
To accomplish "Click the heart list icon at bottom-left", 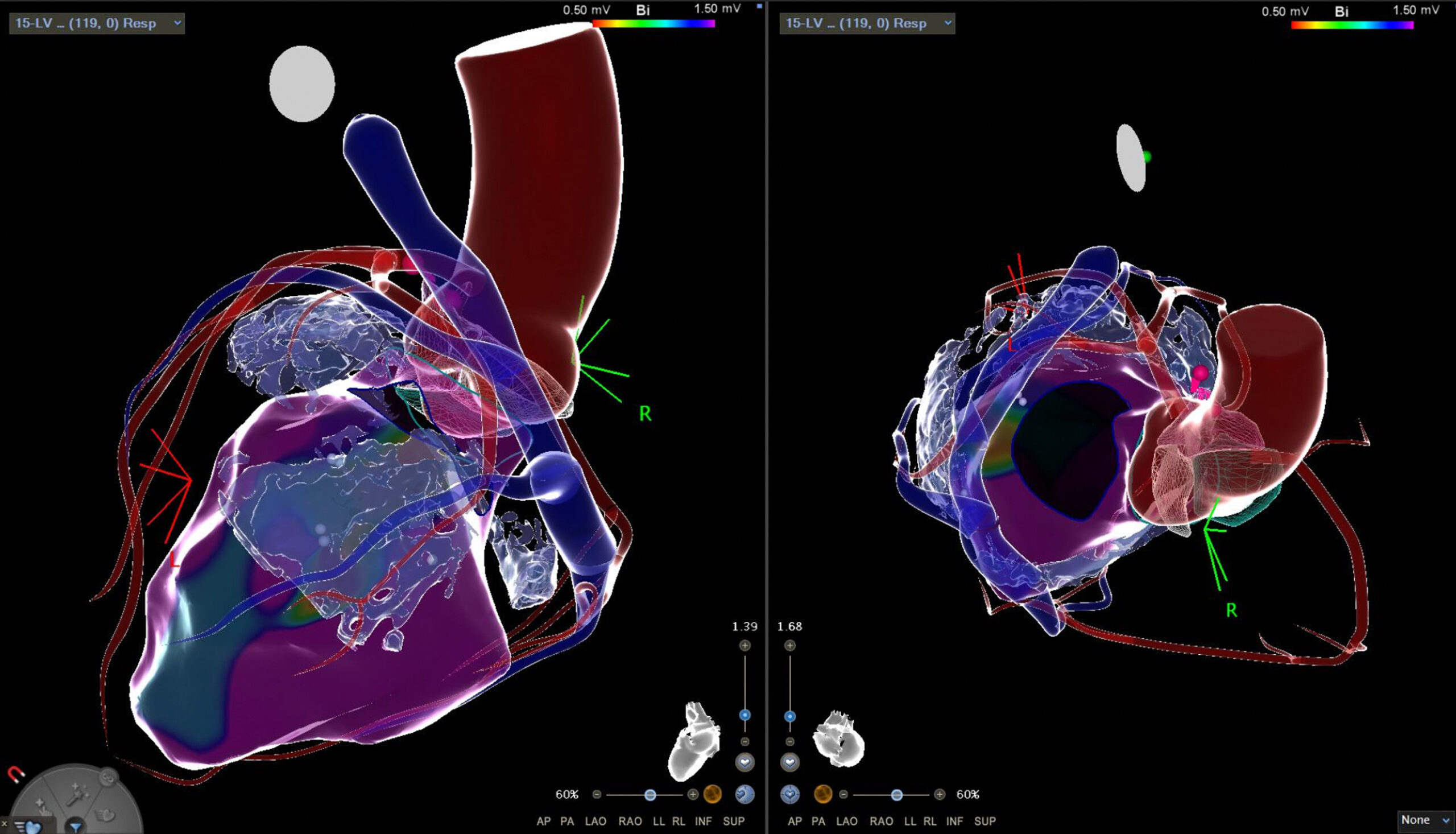I will click(x=27, y=827).
